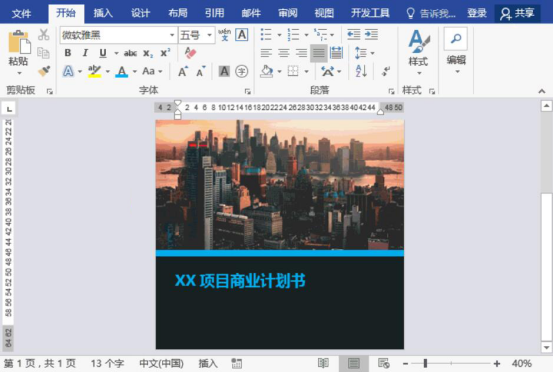Screen dimensions: 554x373
Task: Click the Tell Me (告诉我) box
Action: point(431,13)
